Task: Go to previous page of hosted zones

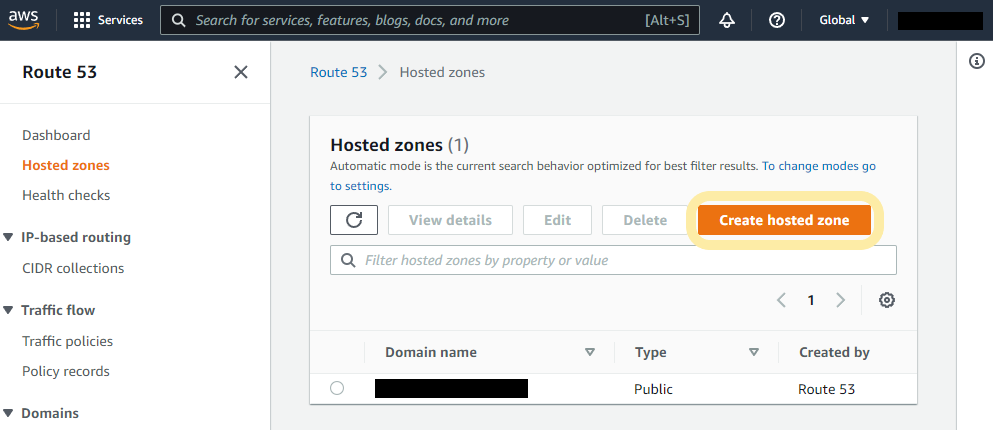Action: [781, 300]
